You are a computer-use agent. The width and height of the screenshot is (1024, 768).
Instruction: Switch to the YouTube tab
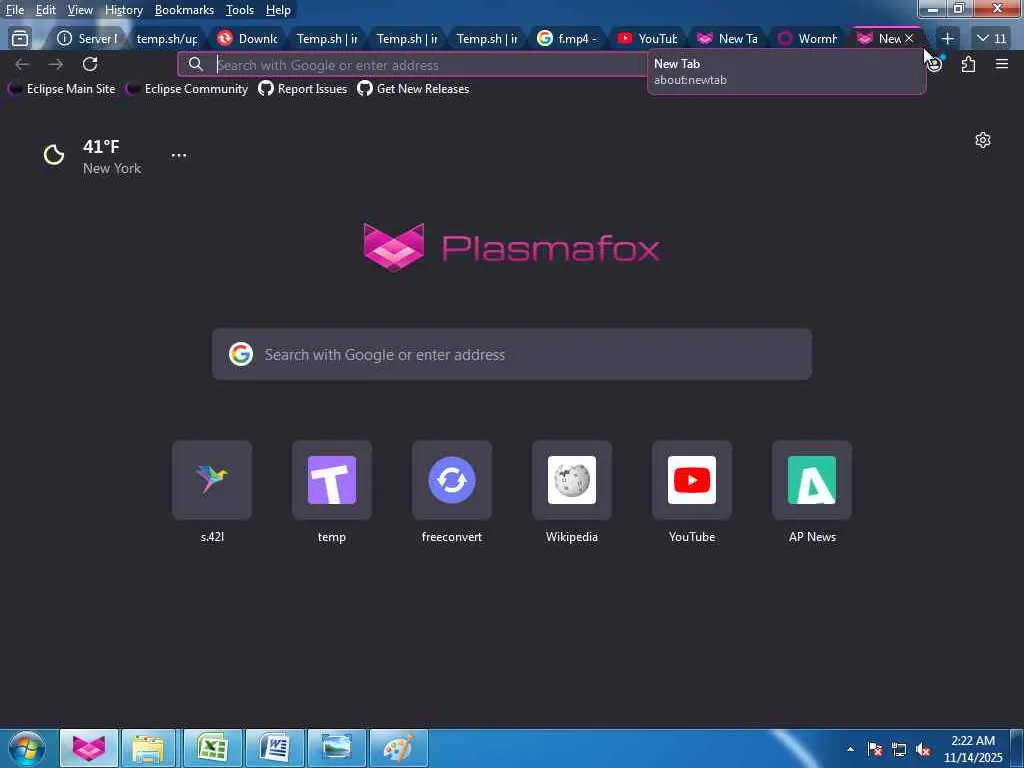[647, 39]
